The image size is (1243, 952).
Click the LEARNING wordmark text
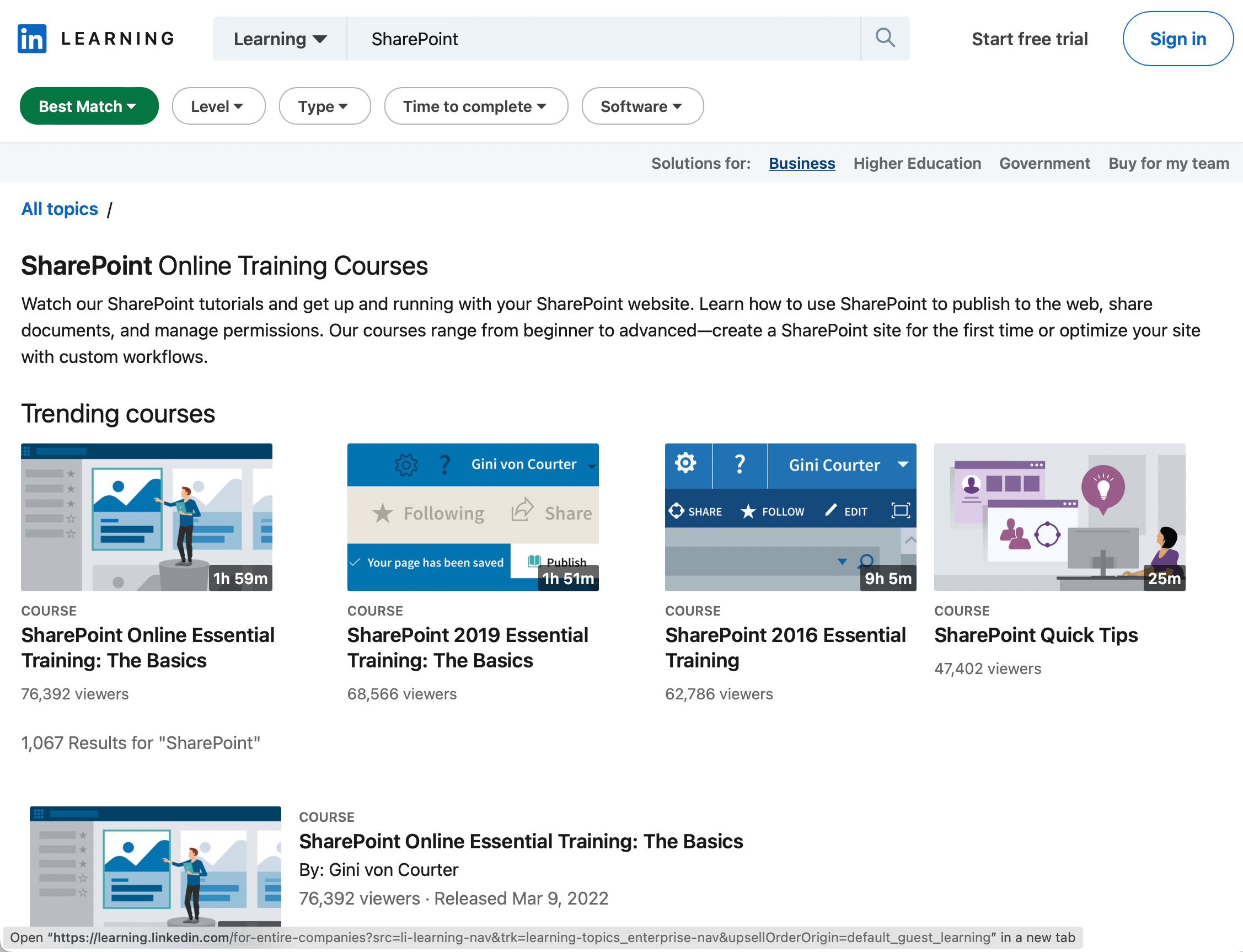click(118, 39)
